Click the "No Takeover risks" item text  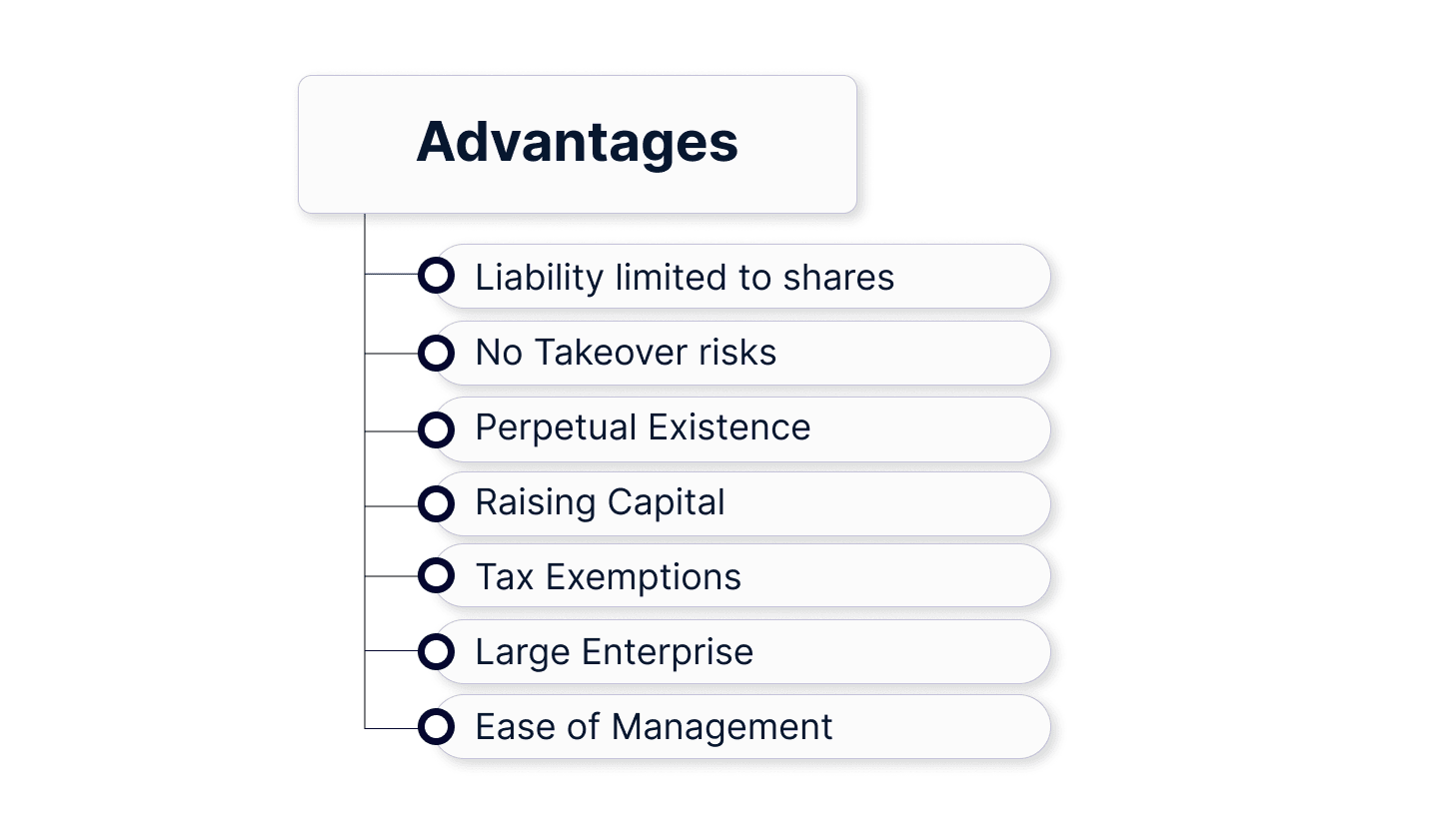click(x=626, y=353)
